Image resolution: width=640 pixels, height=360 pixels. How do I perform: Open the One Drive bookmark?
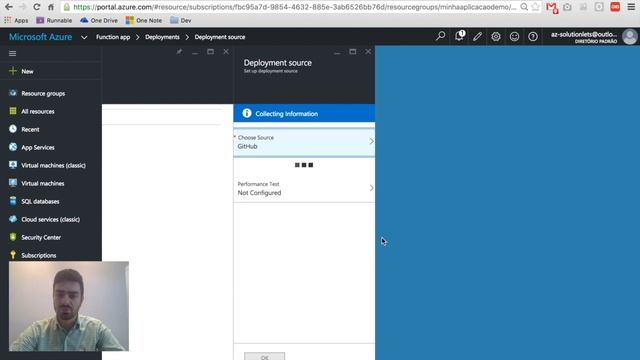click(x=99, y=20)
